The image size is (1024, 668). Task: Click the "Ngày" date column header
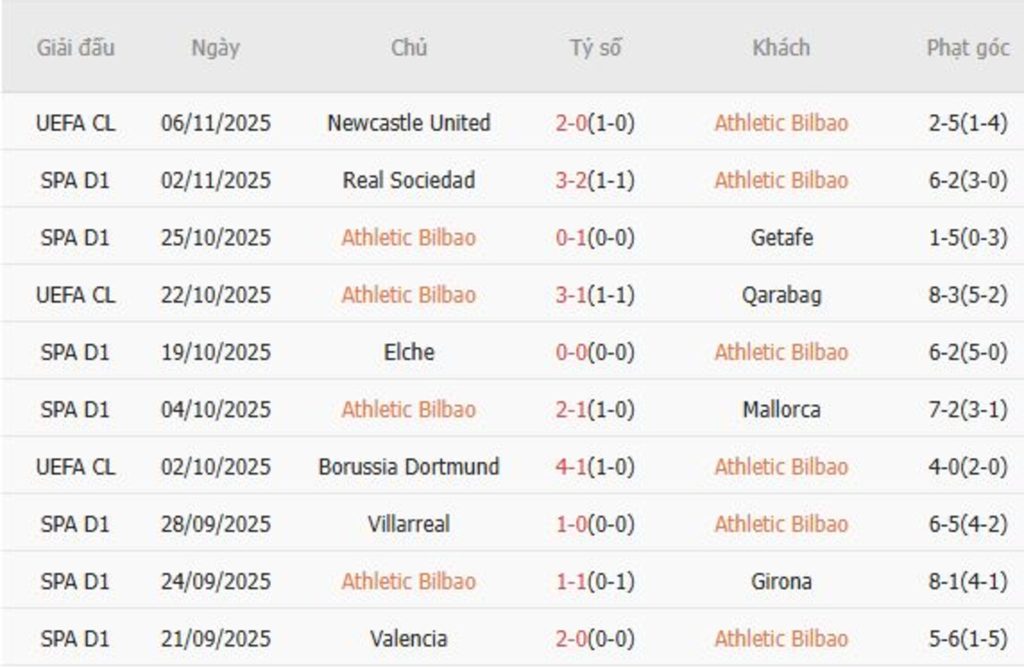click(x=215, y=48)
